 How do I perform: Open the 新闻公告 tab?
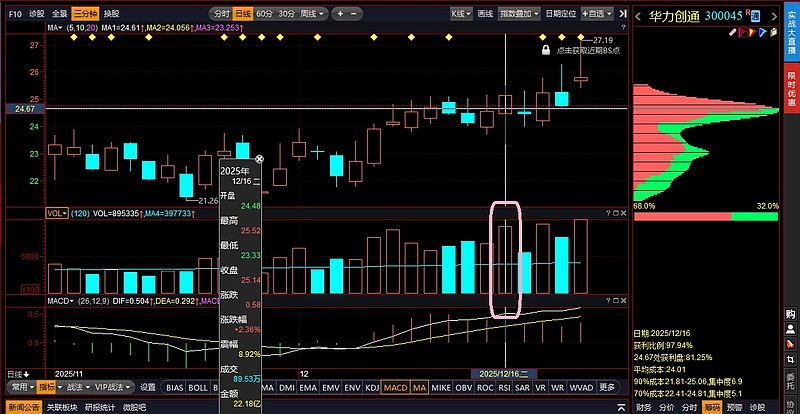[x=24, y=408]
